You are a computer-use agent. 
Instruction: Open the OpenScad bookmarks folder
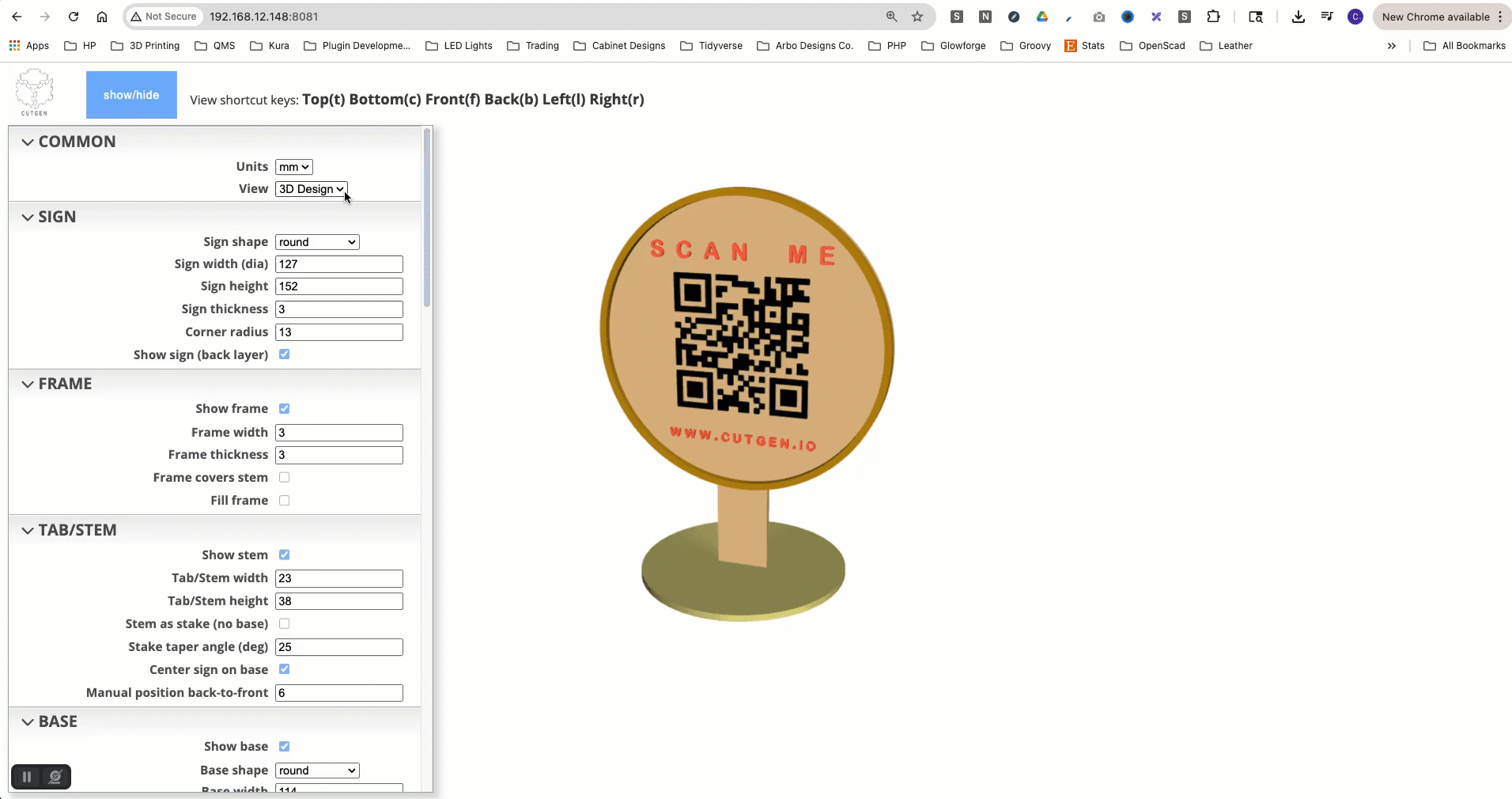[x=1153, y=46]
